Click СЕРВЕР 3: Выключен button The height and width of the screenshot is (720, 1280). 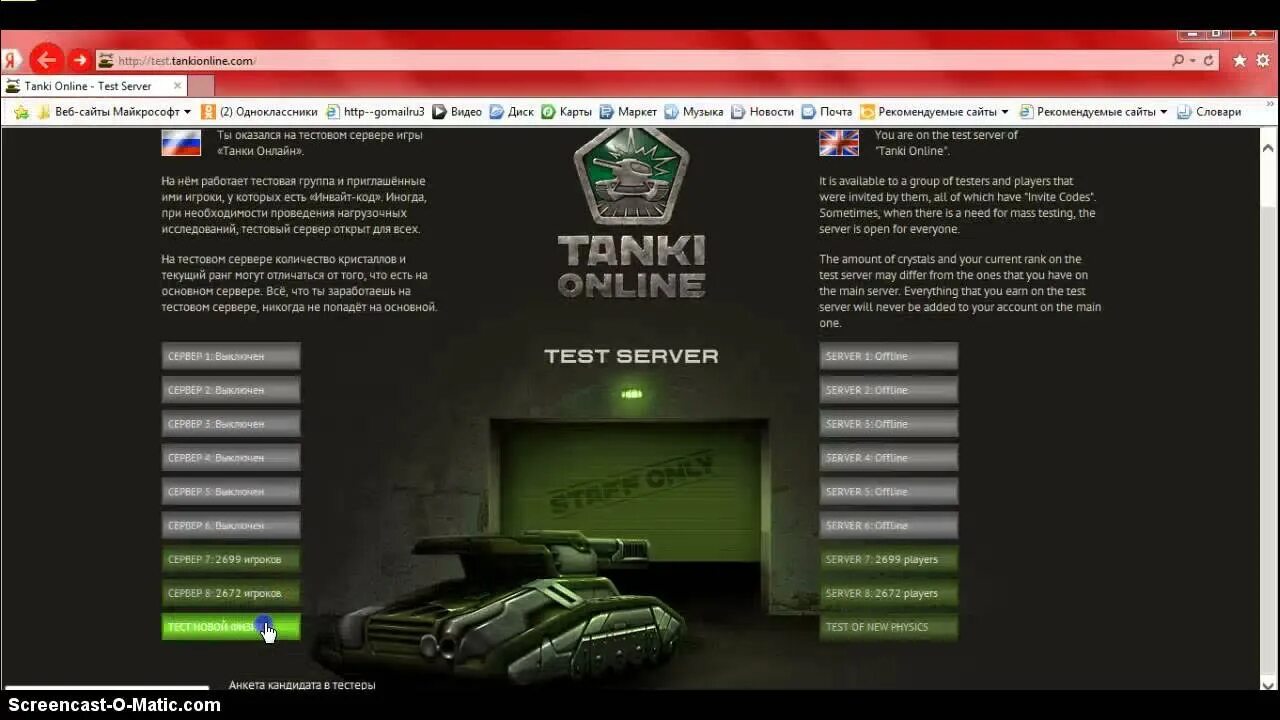231,424
